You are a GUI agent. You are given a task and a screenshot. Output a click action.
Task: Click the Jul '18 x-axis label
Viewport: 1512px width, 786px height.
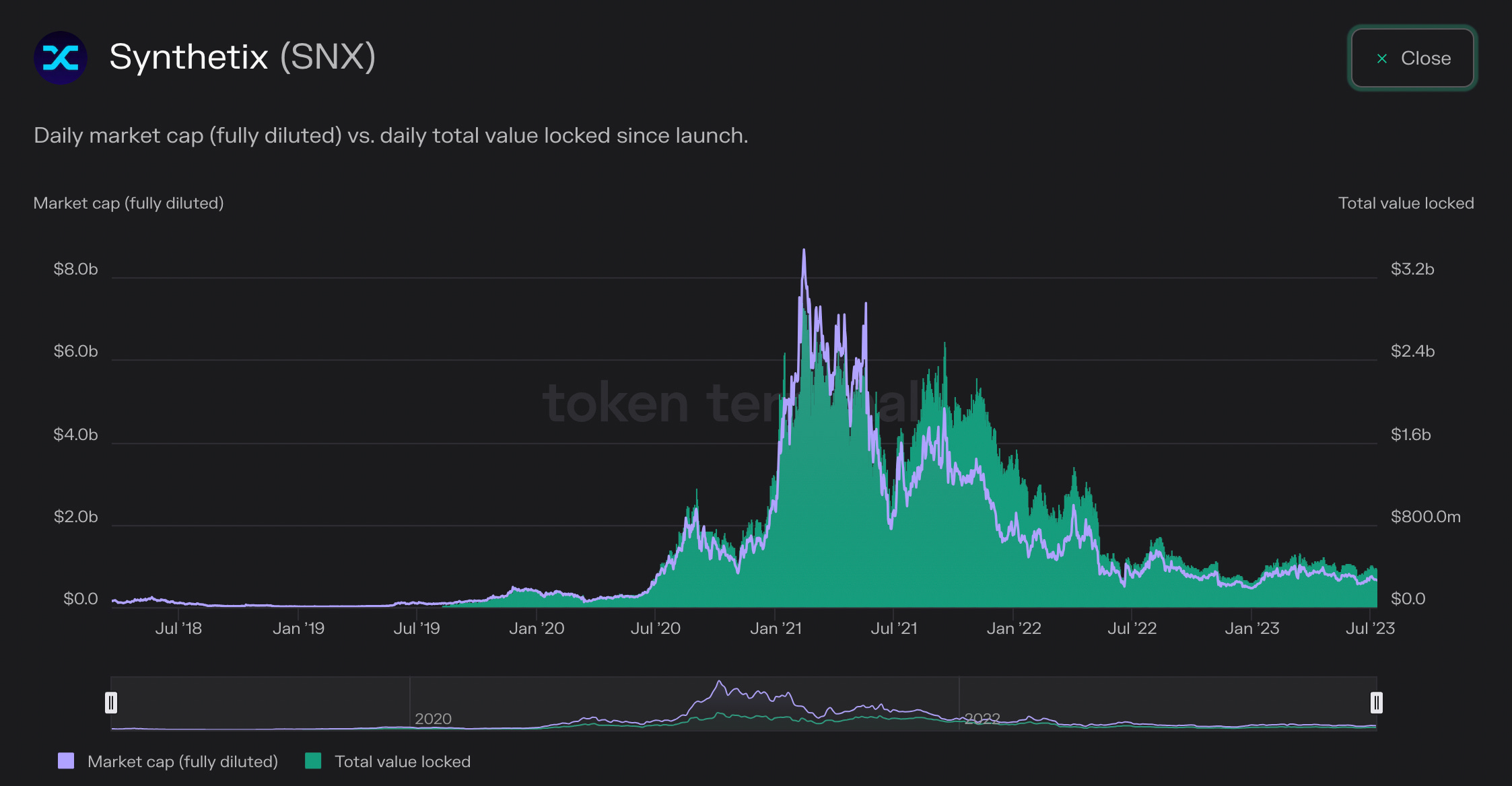pyautogui.click(x=178, y=629)
